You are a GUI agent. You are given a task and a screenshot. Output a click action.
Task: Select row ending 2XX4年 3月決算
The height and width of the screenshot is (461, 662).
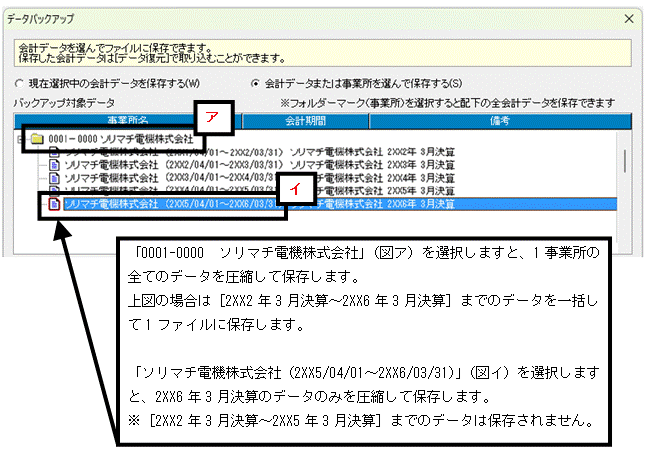tap(259, 178)
